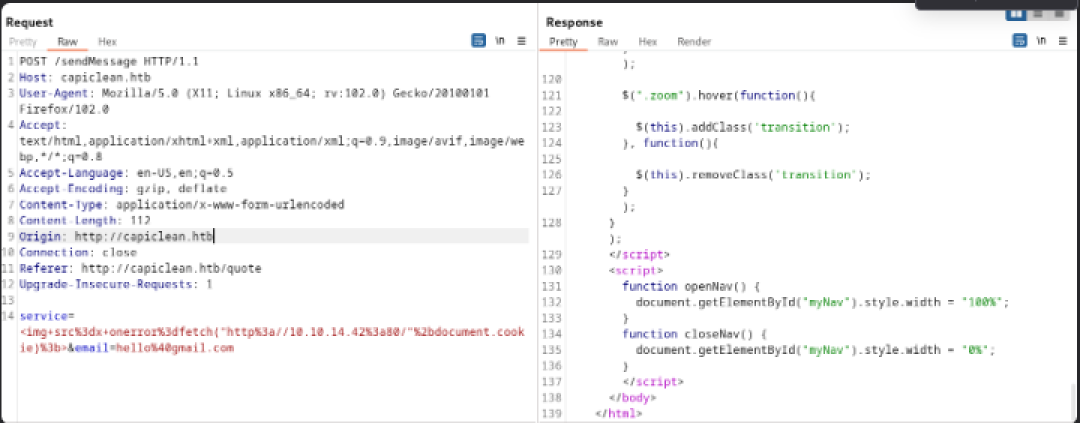
Task: Click the Request message editor settings icon
Action: pos(478,42)
